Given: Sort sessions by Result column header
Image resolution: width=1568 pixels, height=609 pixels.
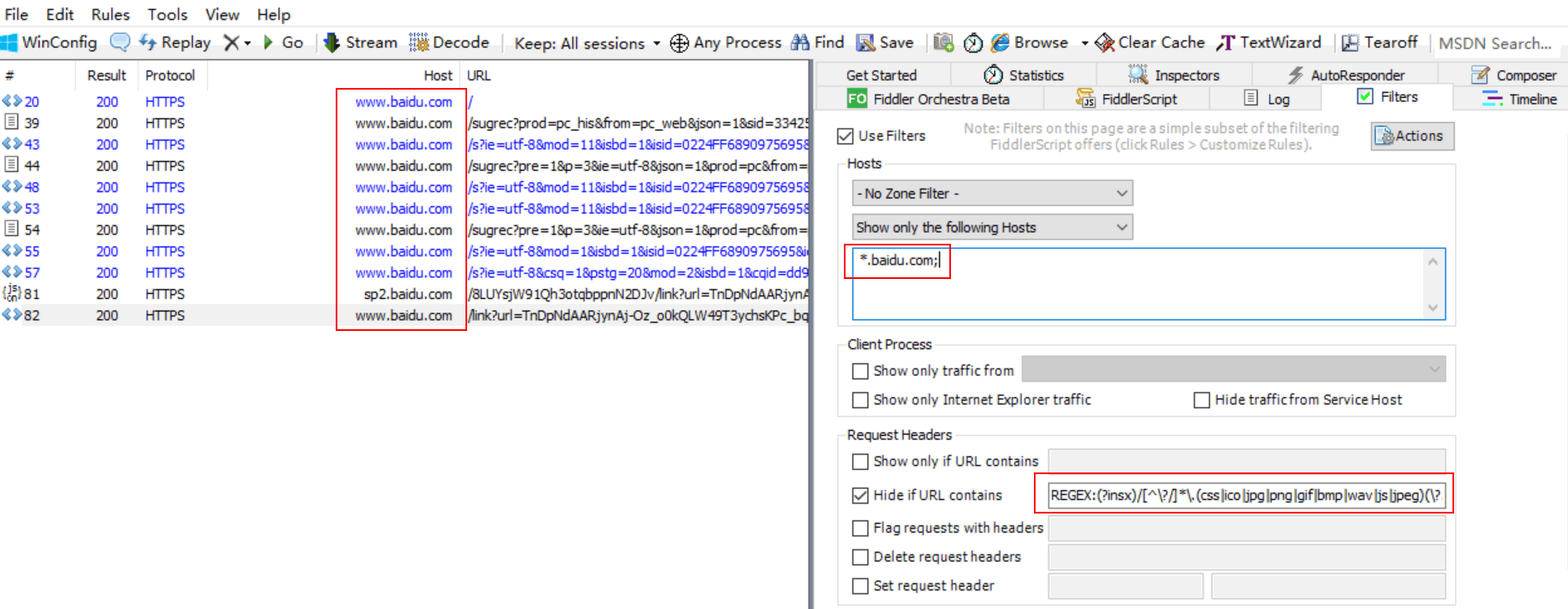Looking at the screenshot, I should (106, 75).
